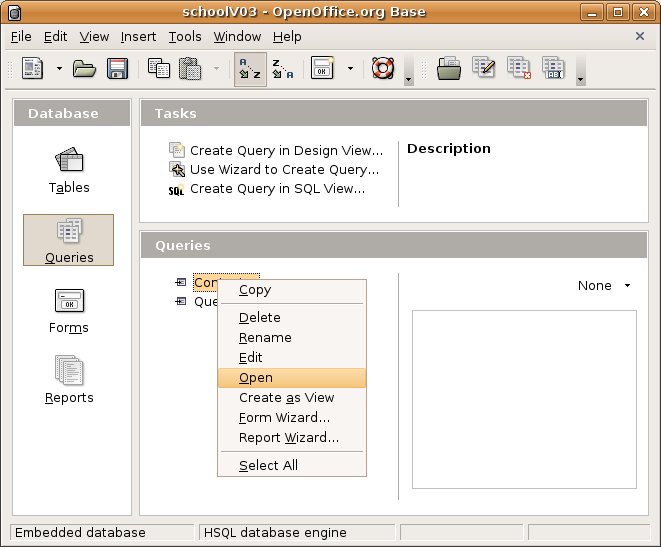This screenshot has width=661, height=547.
Task: Expand second toolbar overflow arrow
Action: pos(580,79)
